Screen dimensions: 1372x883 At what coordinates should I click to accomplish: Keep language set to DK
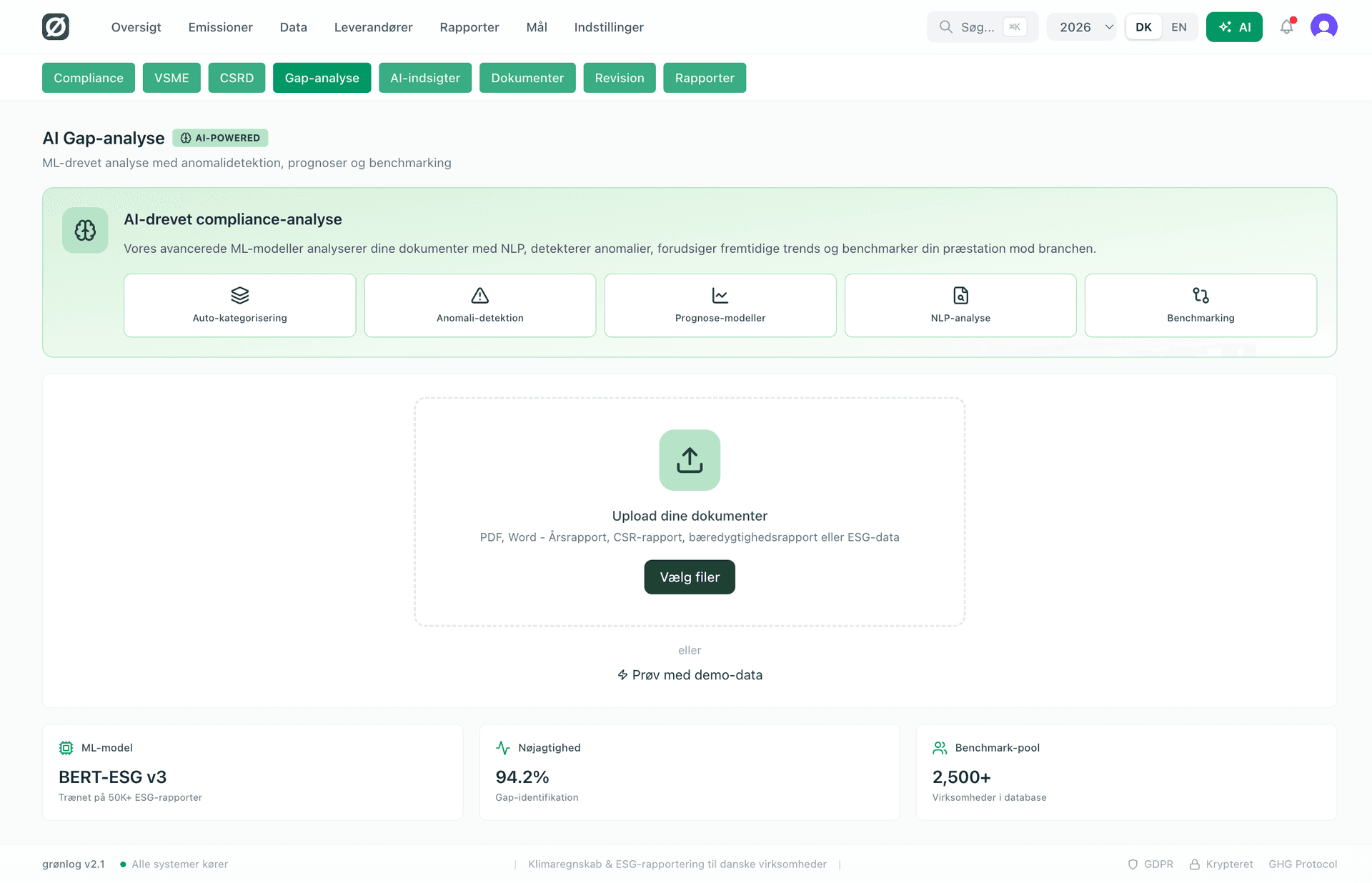point(1143,26)
